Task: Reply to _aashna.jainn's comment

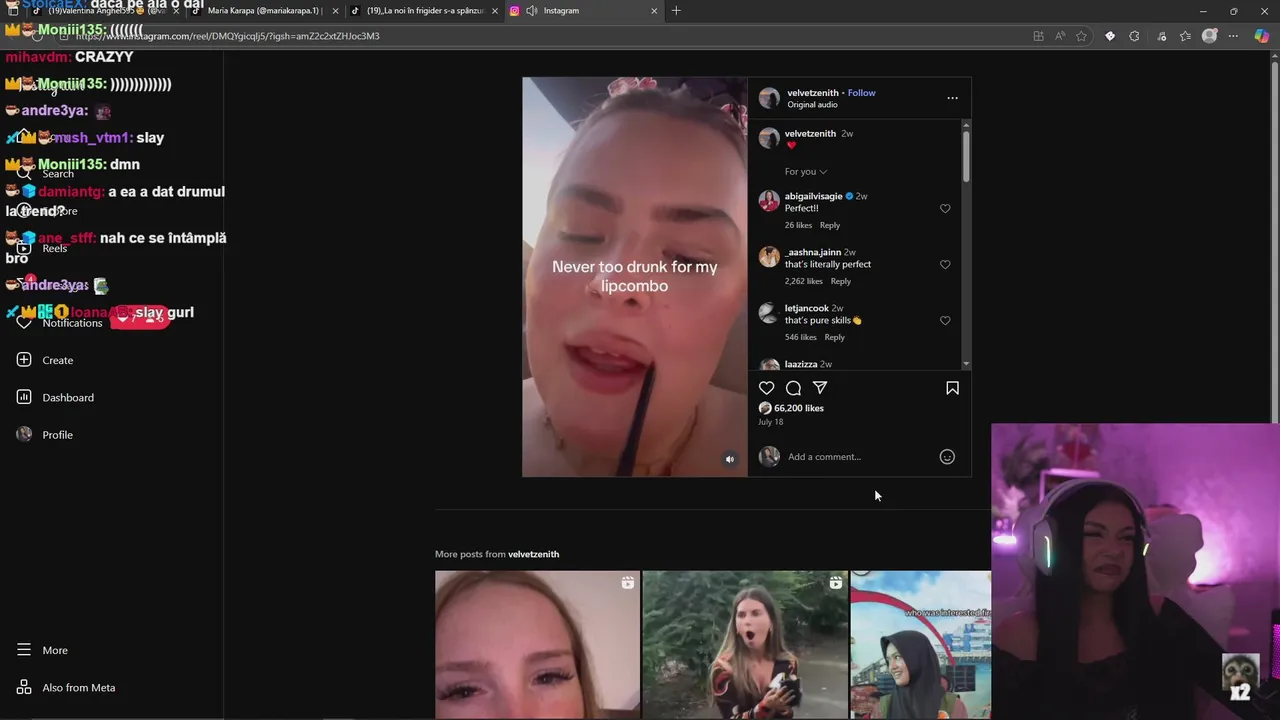Action: pyautogui.click(x=841, y=281)
